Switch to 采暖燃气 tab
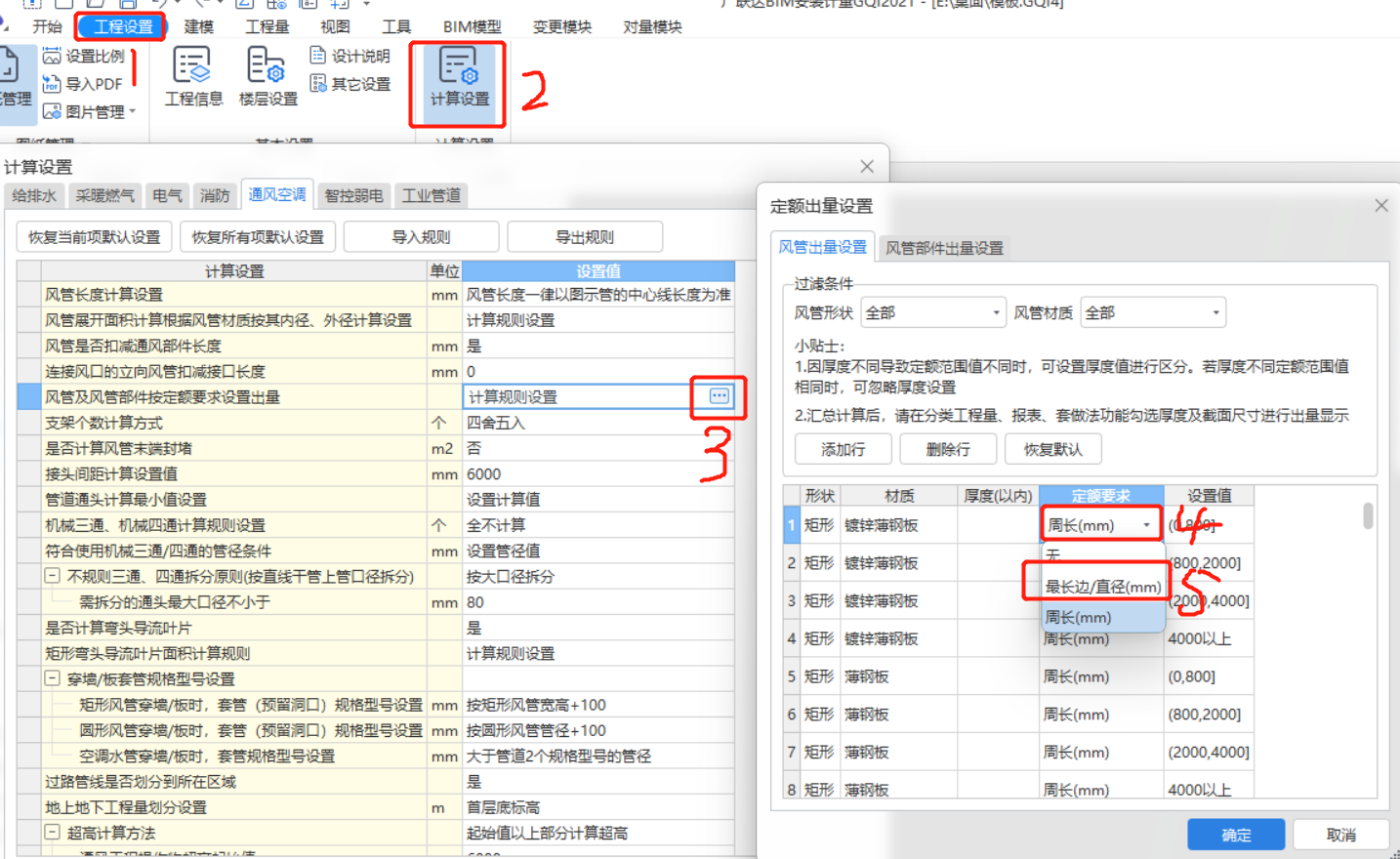The width and height of the screenshot is (1400, 859). coord(104,195)
